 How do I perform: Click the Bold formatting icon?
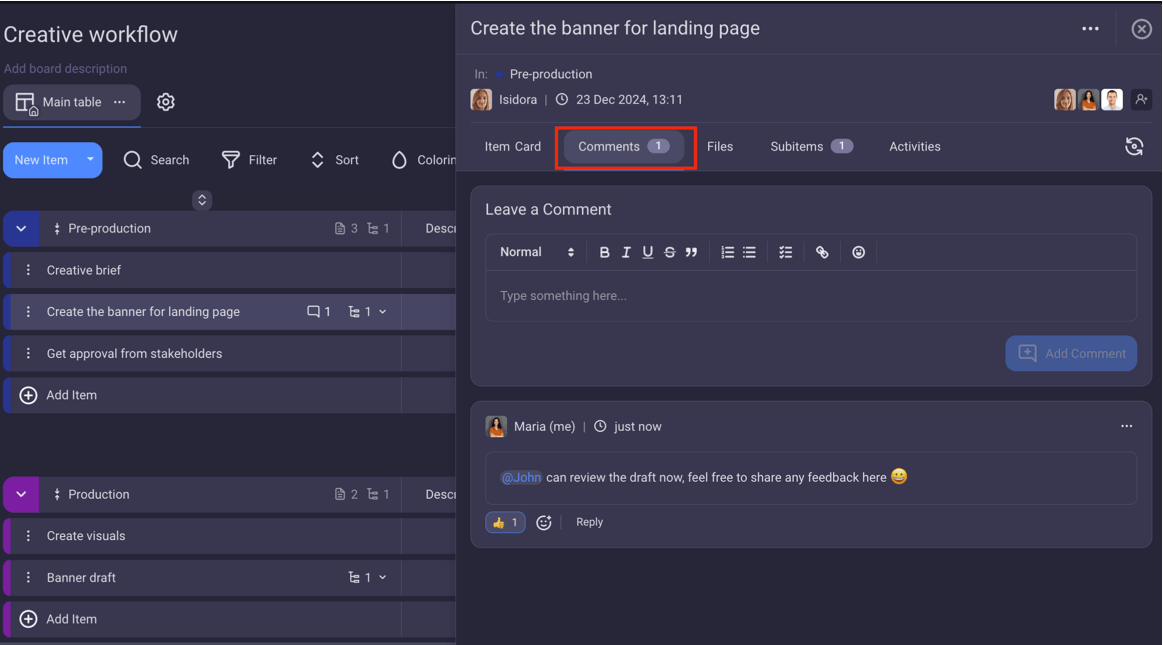click(x=604, y=253)
